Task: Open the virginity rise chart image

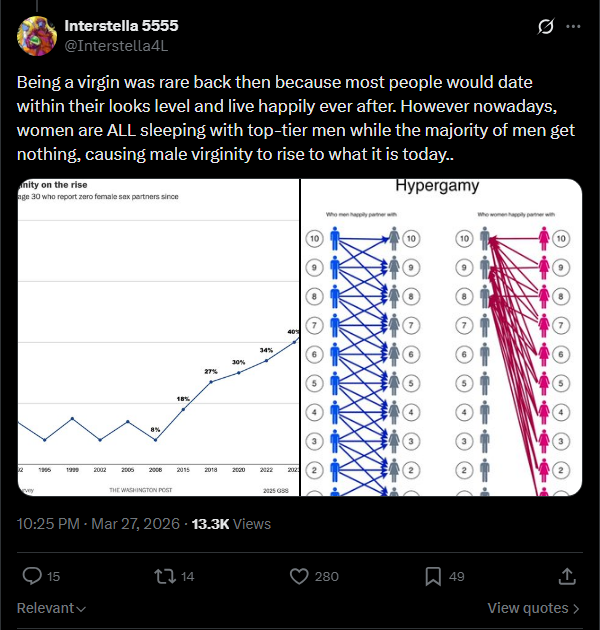Action: tap(158, 337)
